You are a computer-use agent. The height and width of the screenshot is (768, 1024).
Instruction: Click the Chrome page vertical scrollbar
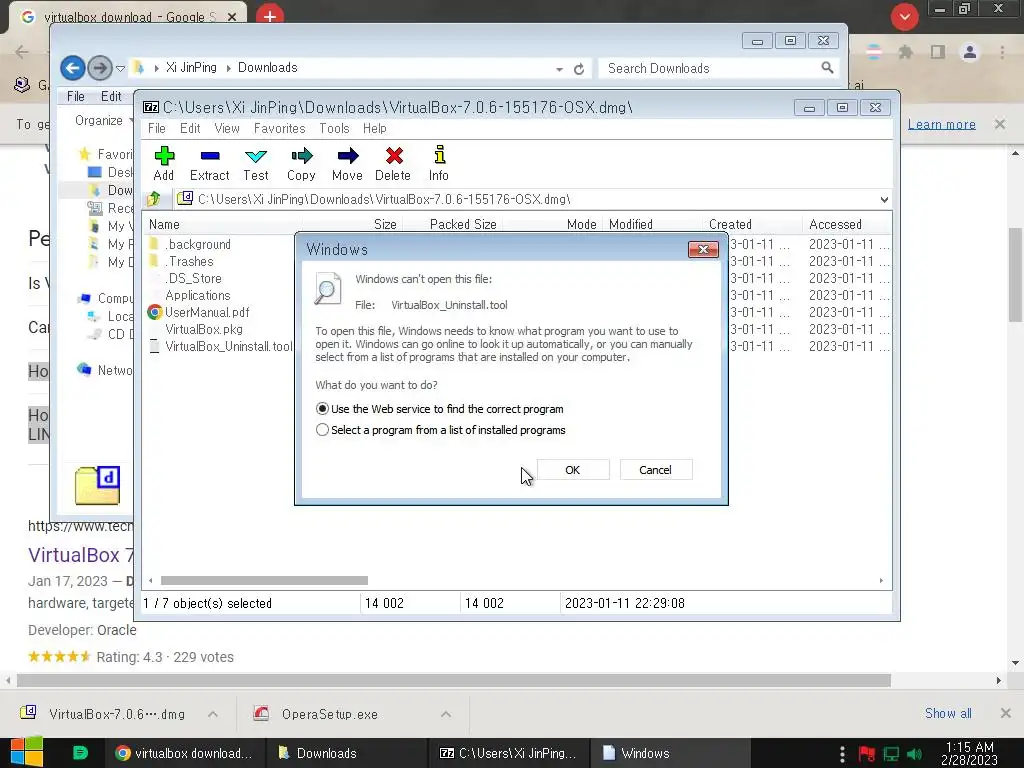[1015, 274]
